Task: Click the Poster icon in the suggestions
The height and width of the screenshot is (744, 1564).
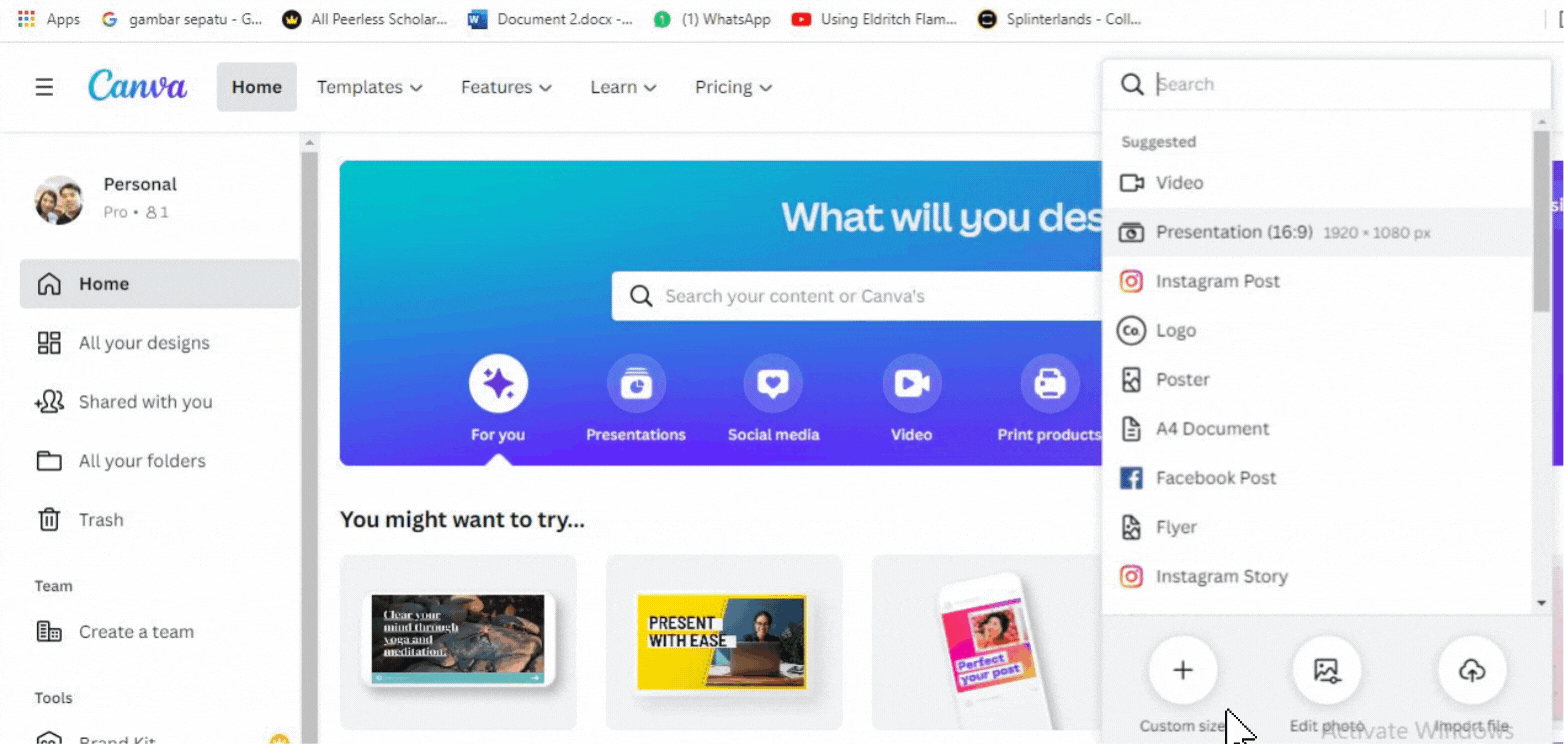Action: click(x=1131, y=379)
